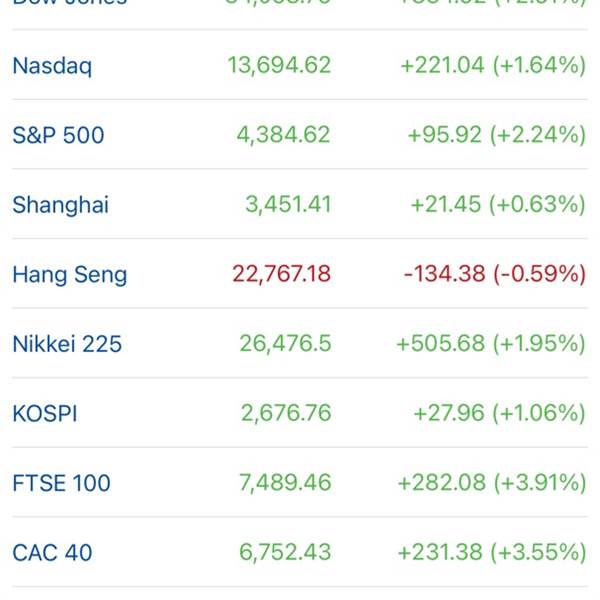Open the Nikkei 225 index link

[67, 344]
